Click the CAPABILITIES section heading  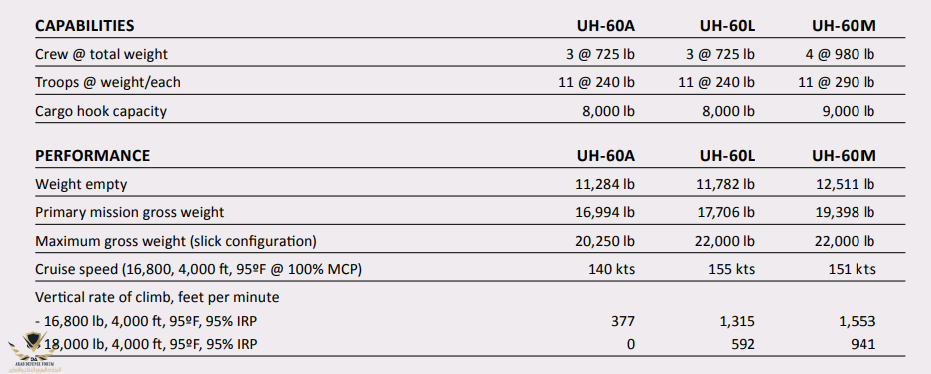(x=84, y=26)
